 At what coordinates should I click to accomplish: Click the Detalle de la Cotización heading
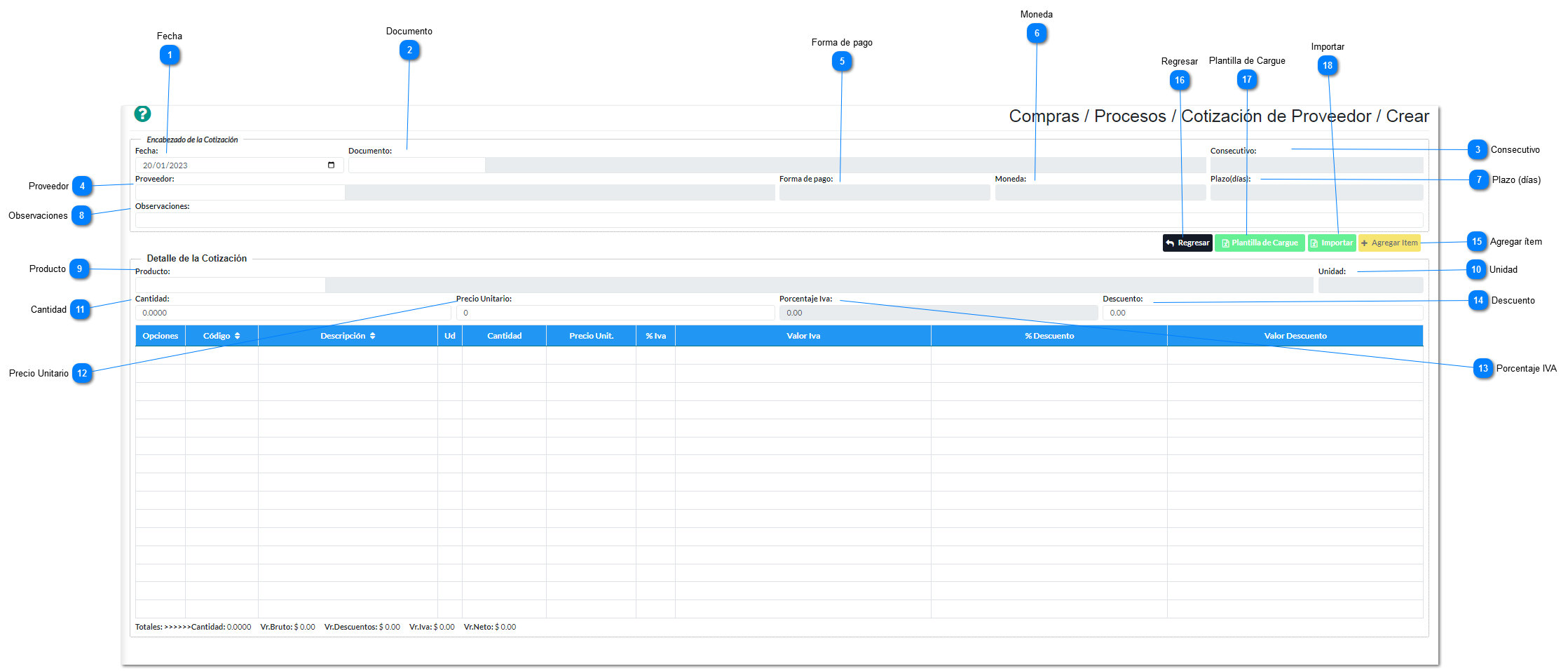[x=197, y=258]
